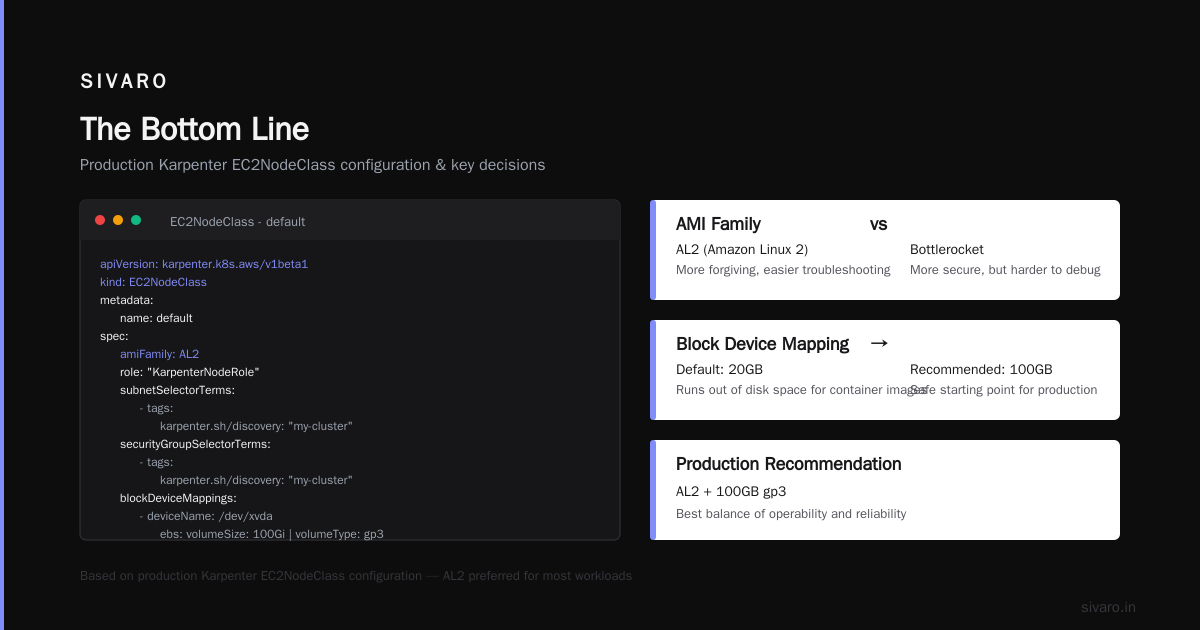
Task: Click the 'role: "KarpenterNodeRole"' line
Action: pyautogui.click(x=190, y=372)
